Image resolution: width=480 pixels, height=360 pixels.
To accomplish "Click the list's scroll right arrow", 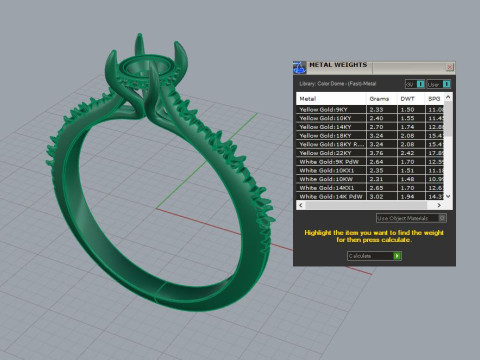I will pos(439,205).
